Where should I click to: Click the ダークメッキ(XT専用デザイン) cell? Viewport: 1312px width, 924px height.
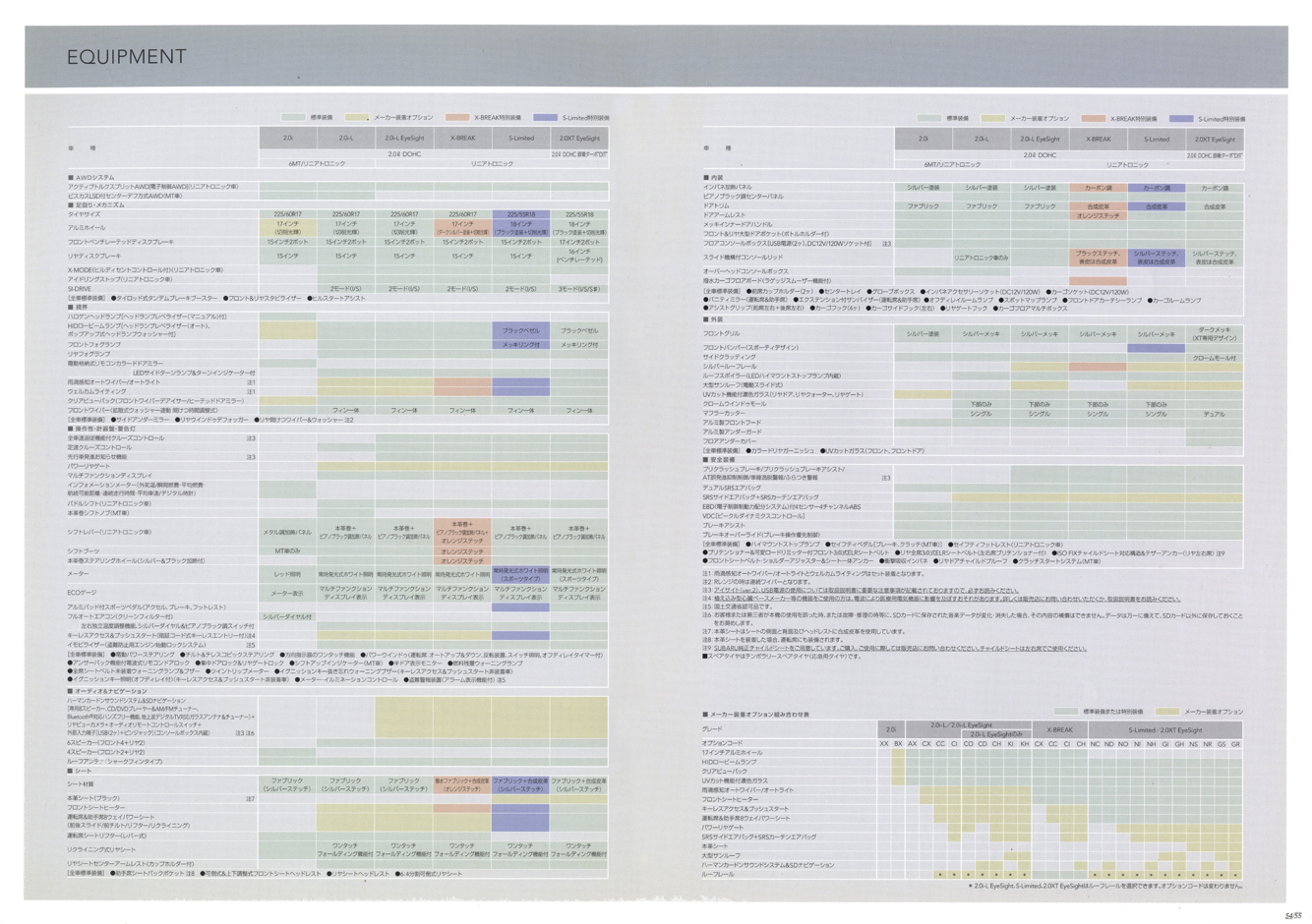pyautogui.click(x=1214, y=333)
